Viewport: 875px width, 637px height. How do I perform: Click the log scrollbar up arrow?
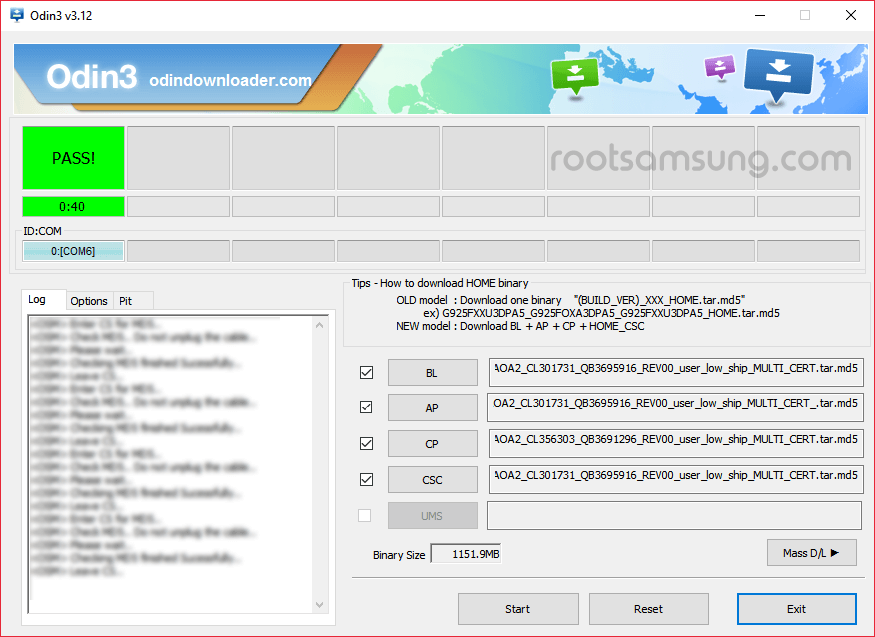point(319,325)
